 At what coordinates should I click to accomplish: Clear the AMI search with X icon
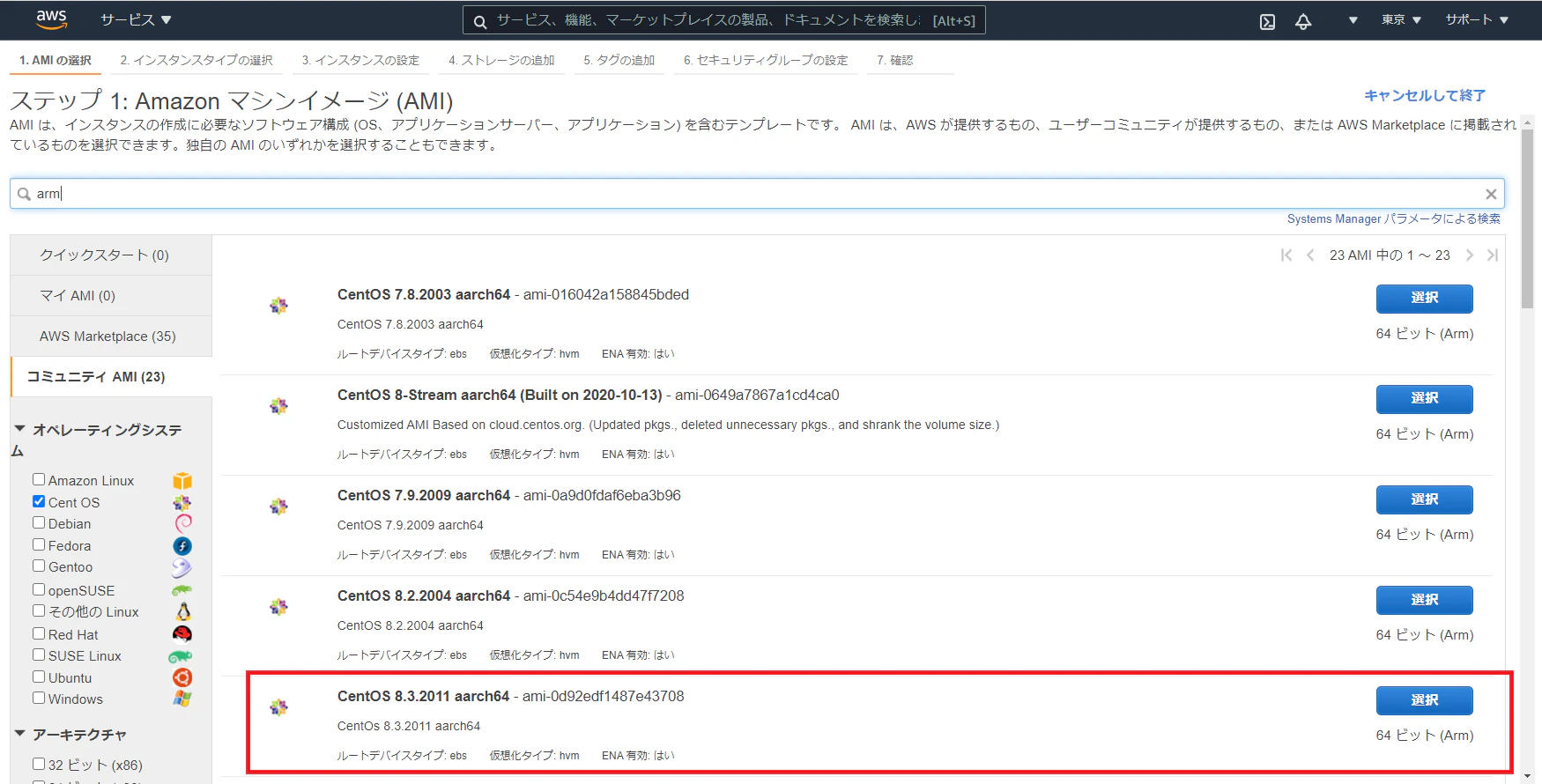click(1491, 194)
